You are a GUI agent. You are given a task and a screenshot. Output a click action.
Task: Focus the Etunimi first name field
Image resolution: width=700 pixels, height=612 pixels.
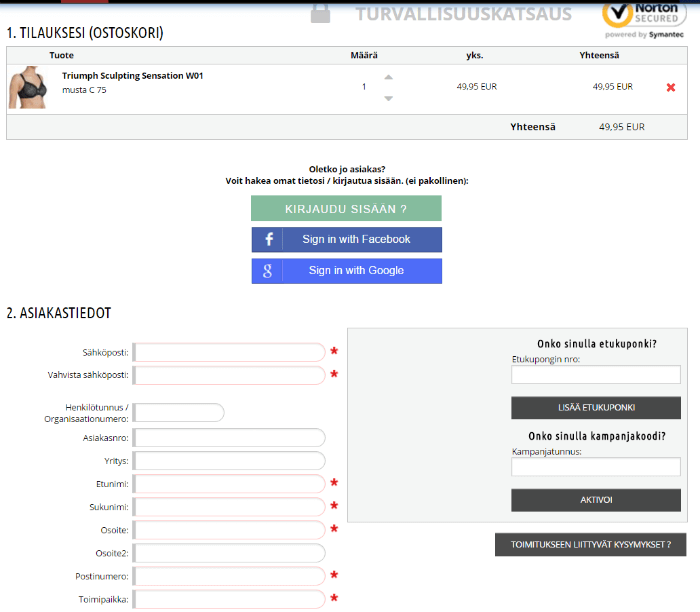[230, 484]
